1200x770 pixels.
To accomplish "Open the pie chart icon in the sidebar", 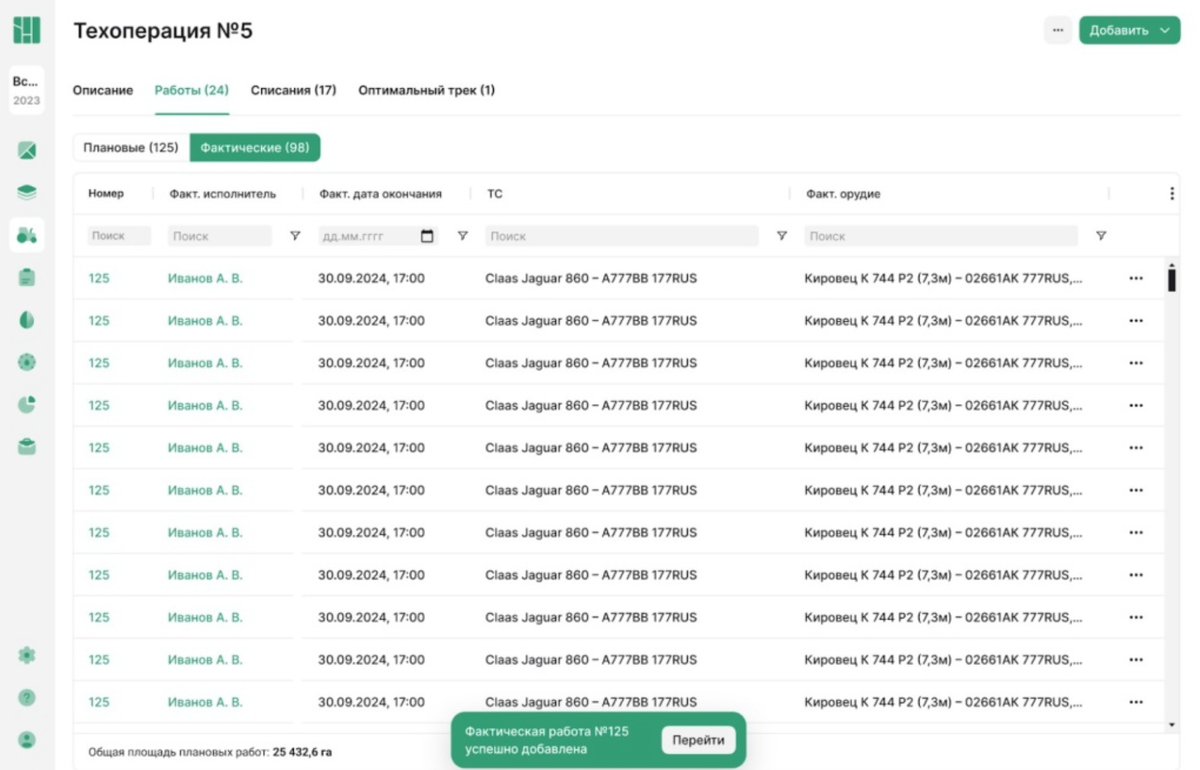I will [27, 404].
